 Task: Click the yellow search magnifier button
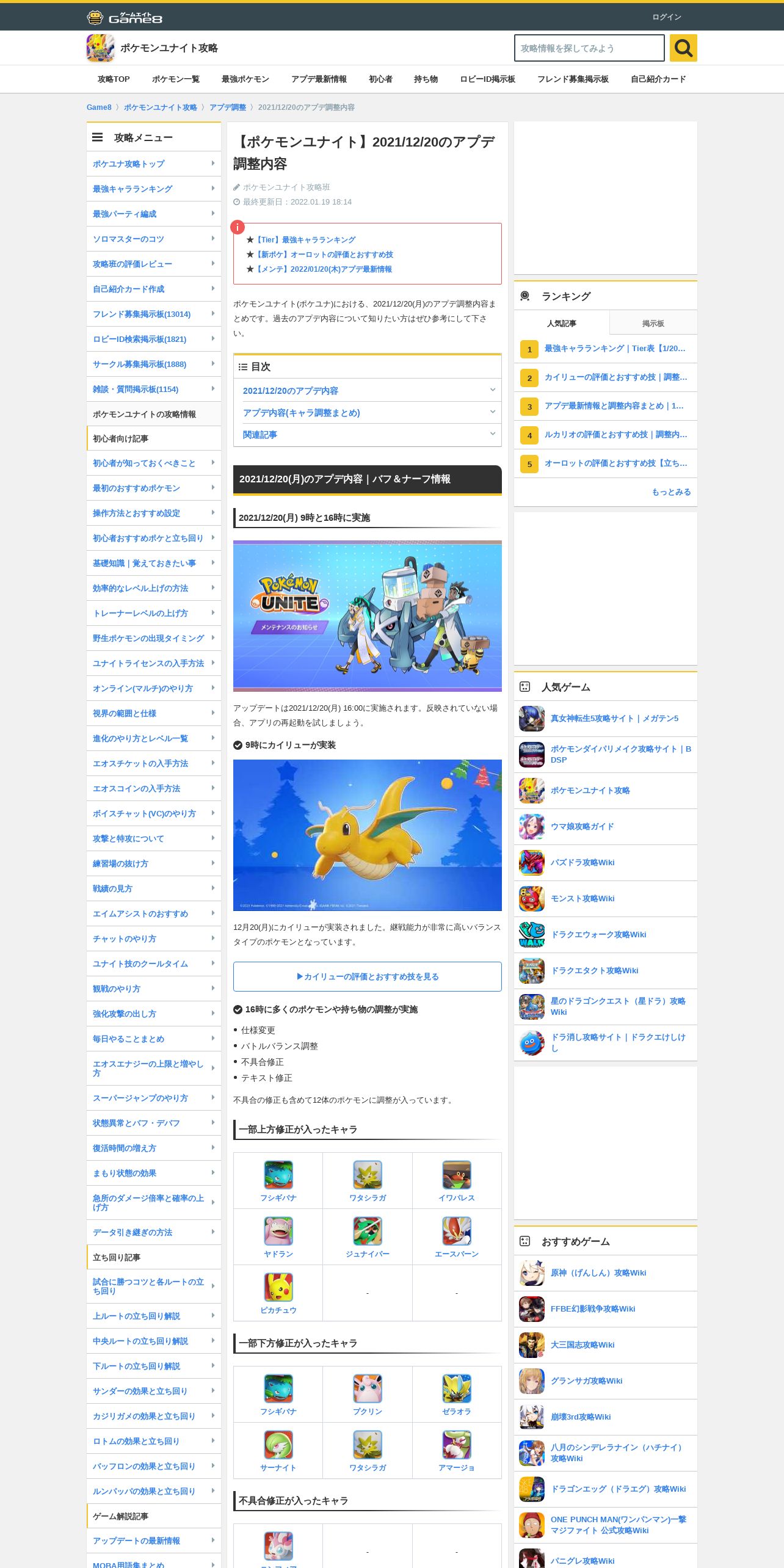683,48
